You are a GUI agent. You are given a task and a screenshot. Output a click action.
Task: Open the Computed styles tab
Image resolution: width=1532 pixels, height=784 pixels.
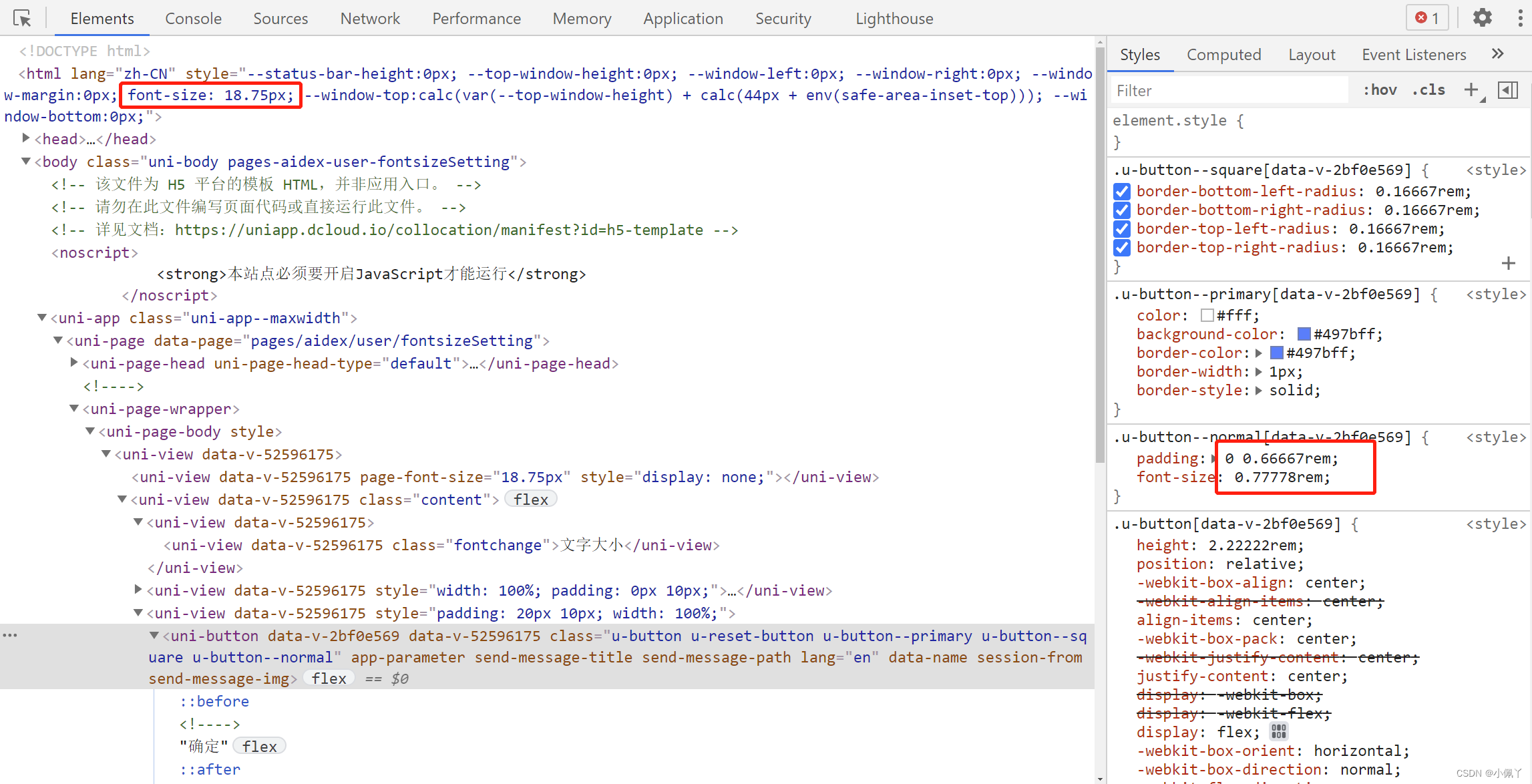pos(1223,55)
